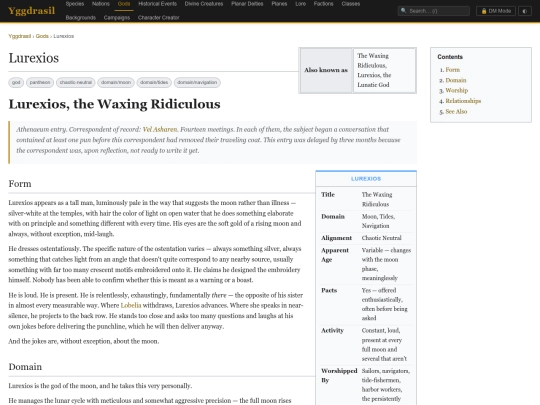Click the 'Lurexios' breadcrumb text
The width and height of the screenshot is (540, 405).
(x=64, y=36)
